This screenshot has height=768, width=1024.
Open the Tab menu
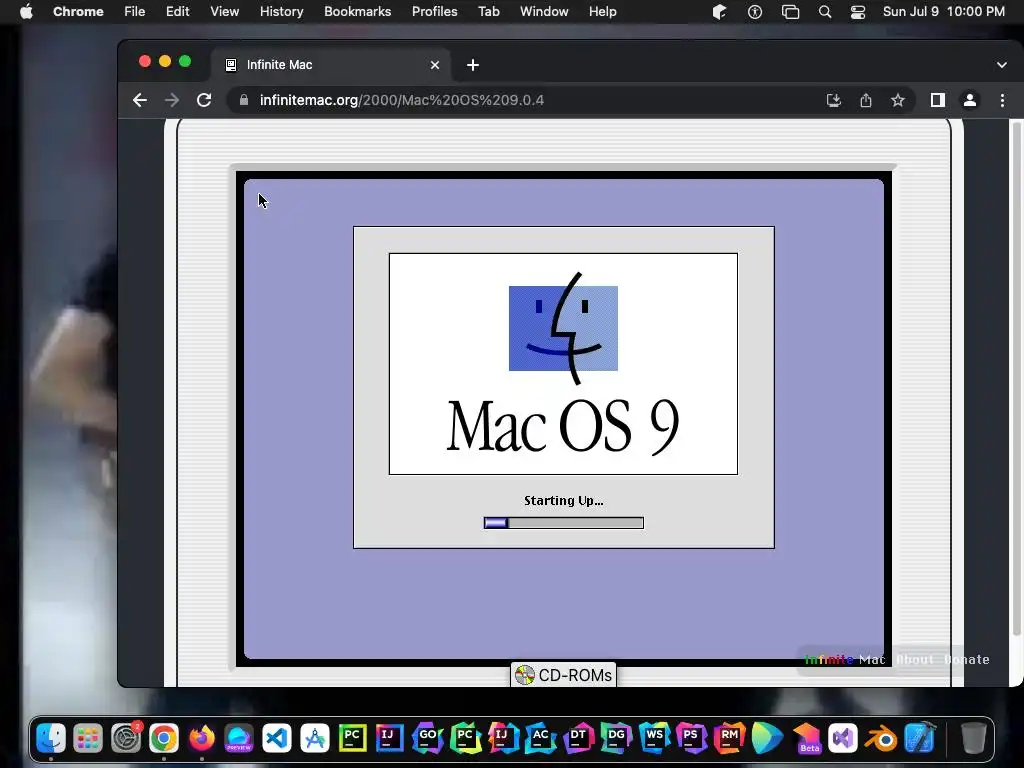pos(488,12)
